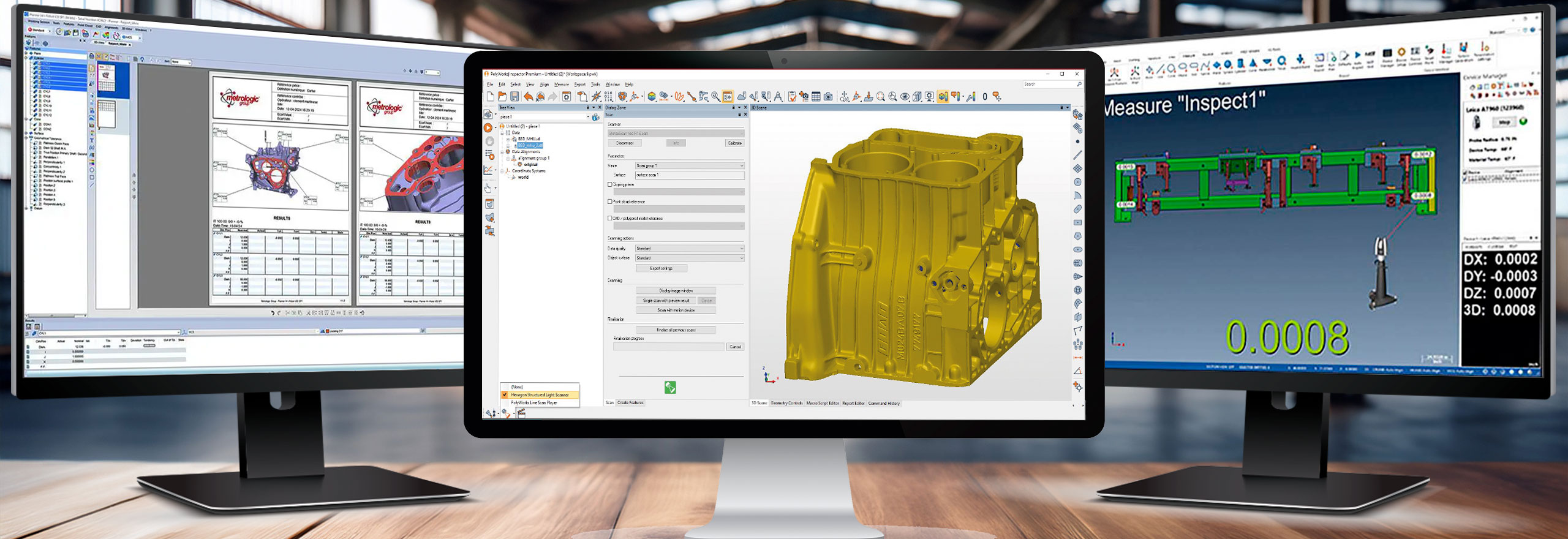Click the table/grid icon in PolyWorks toolbar

(x=816, y=96)
